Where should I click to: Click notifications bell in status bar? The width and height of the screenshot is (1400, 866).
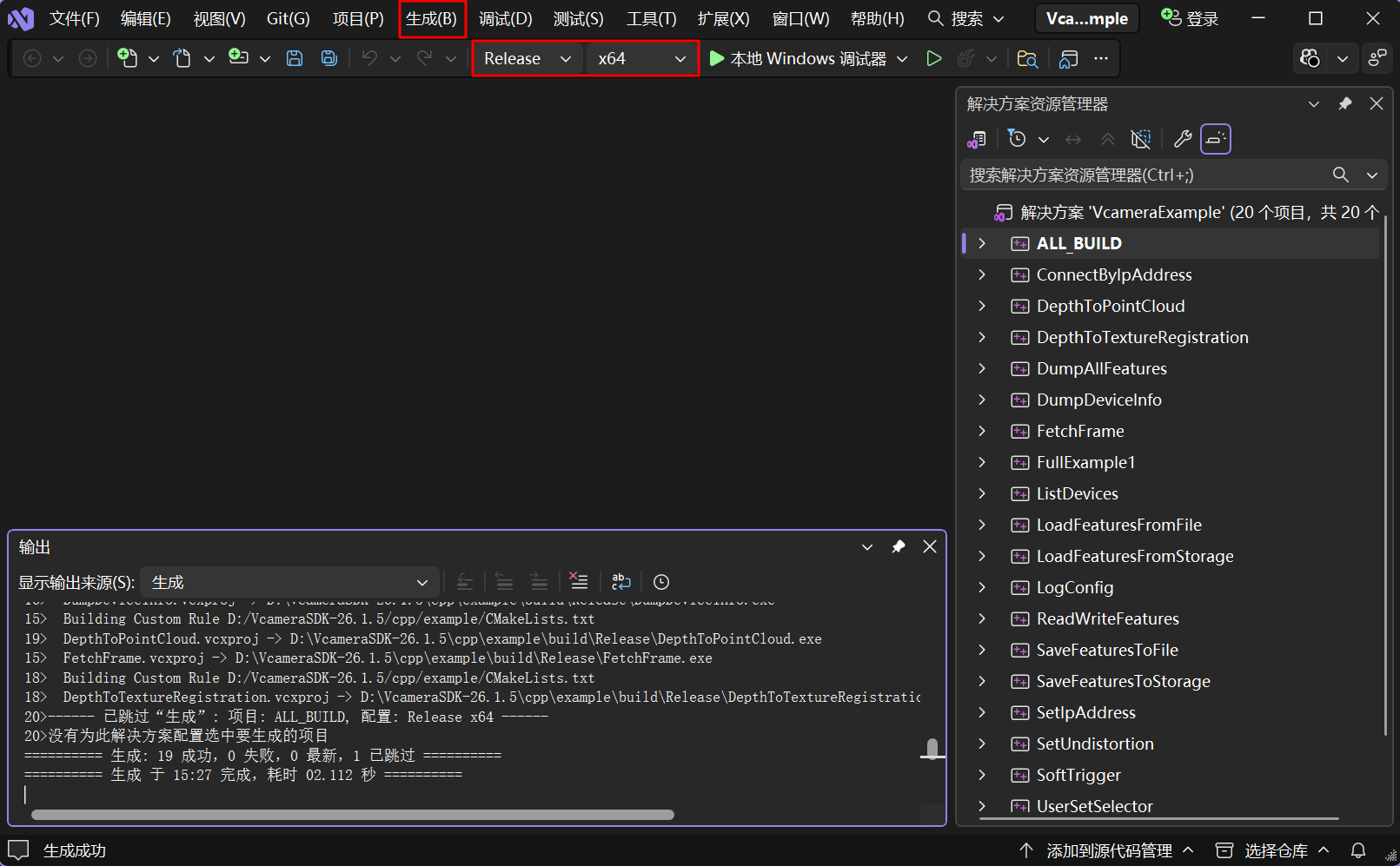[x=1358, y=850]
